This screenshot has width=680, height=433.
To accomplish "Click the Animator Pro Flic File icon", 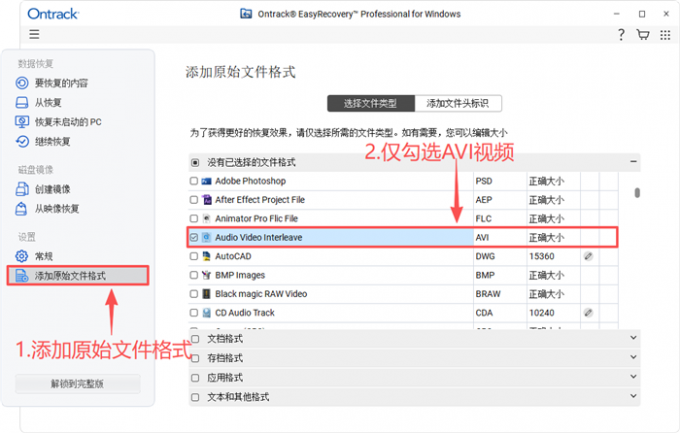I will 206,218.
